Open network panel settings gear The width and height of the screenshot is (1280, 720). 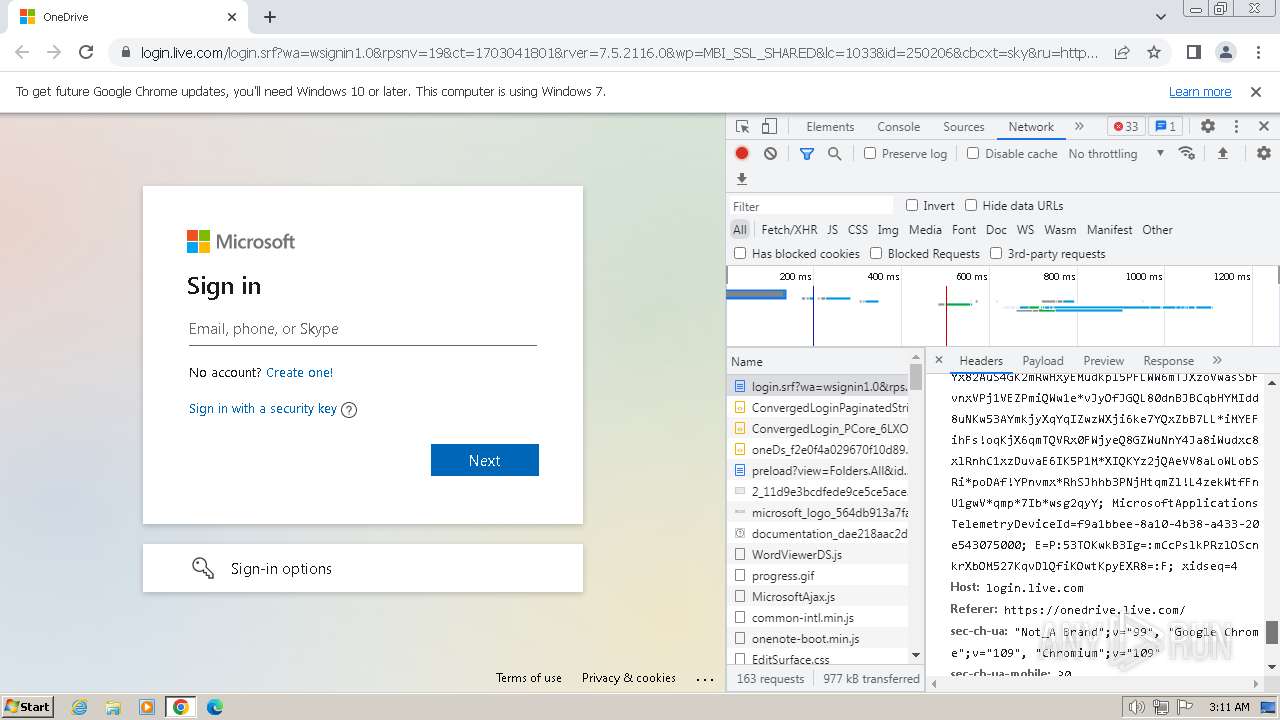pyautogui.click(x=1264, y=153)
